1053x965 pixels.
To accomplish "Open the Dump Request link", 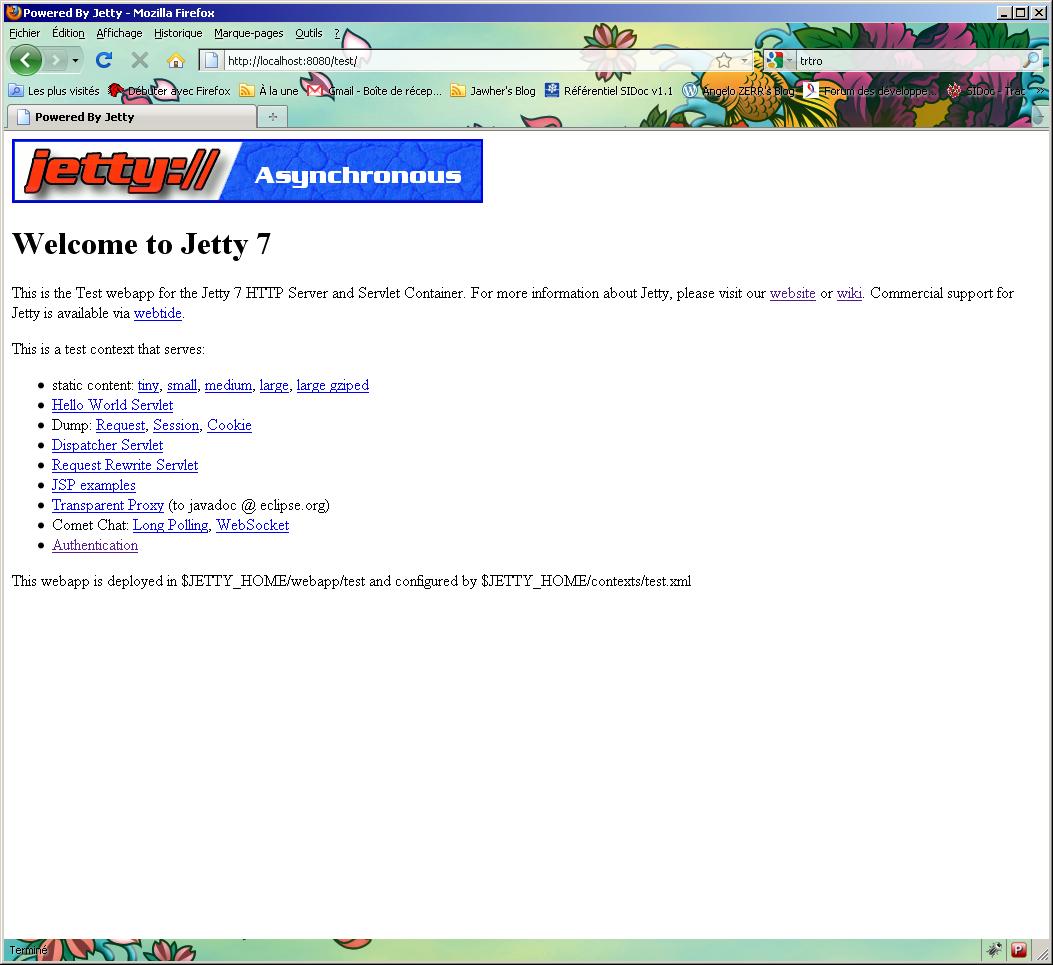I will [120, 426].
